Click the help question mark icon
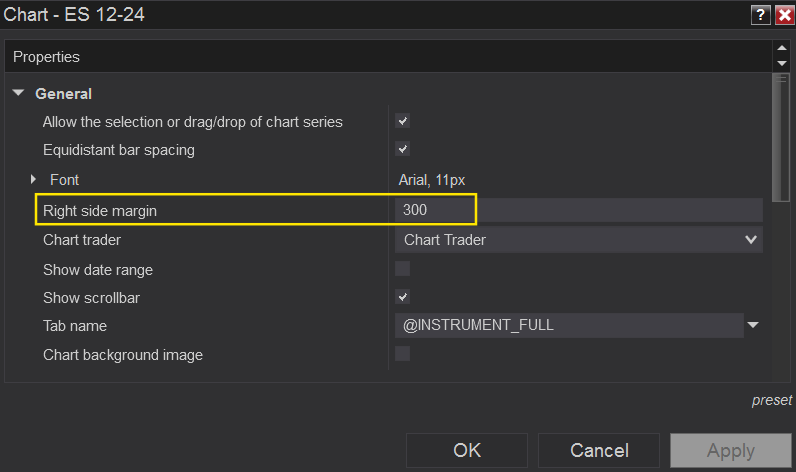Screen dimensions: 796x472 tap(762, 14)
